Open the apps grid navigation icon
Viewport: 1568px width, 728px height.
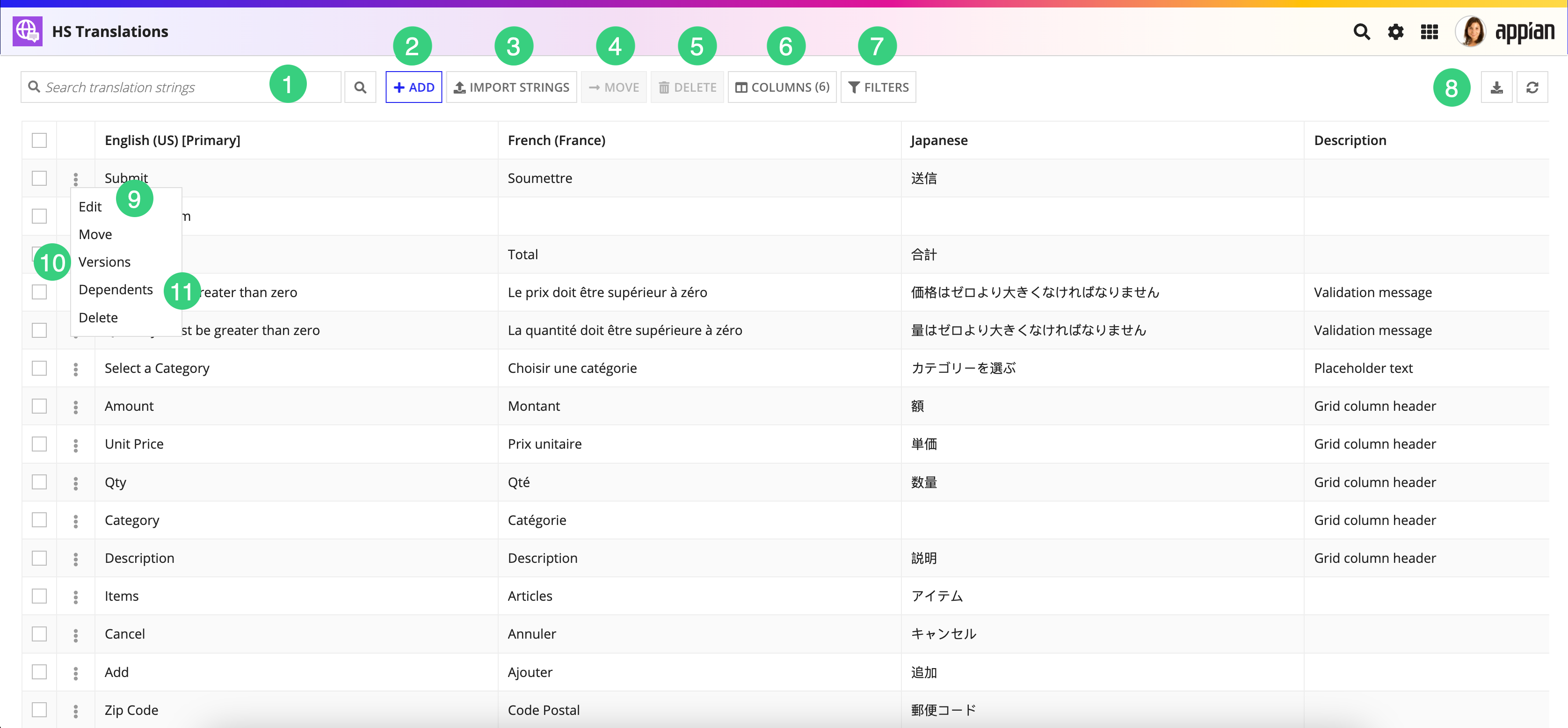click(1429, 32)
